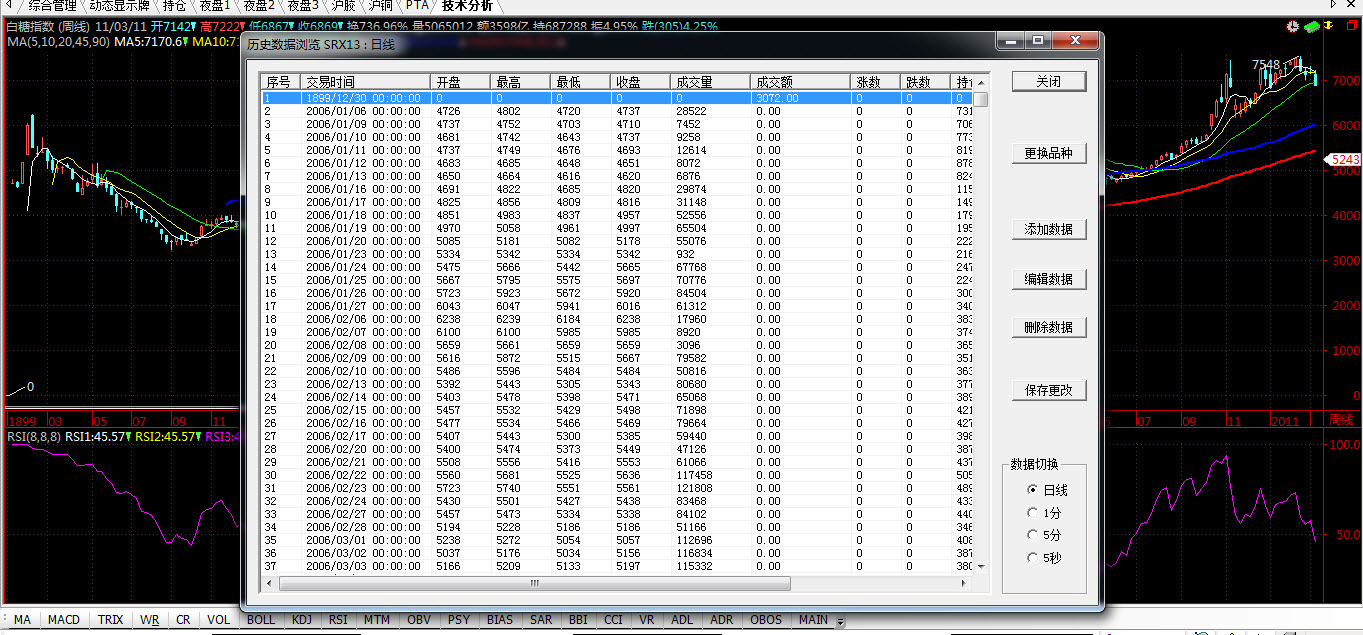Click the scroll-up arrow of table scrollbar

click(x=981, y=82)
